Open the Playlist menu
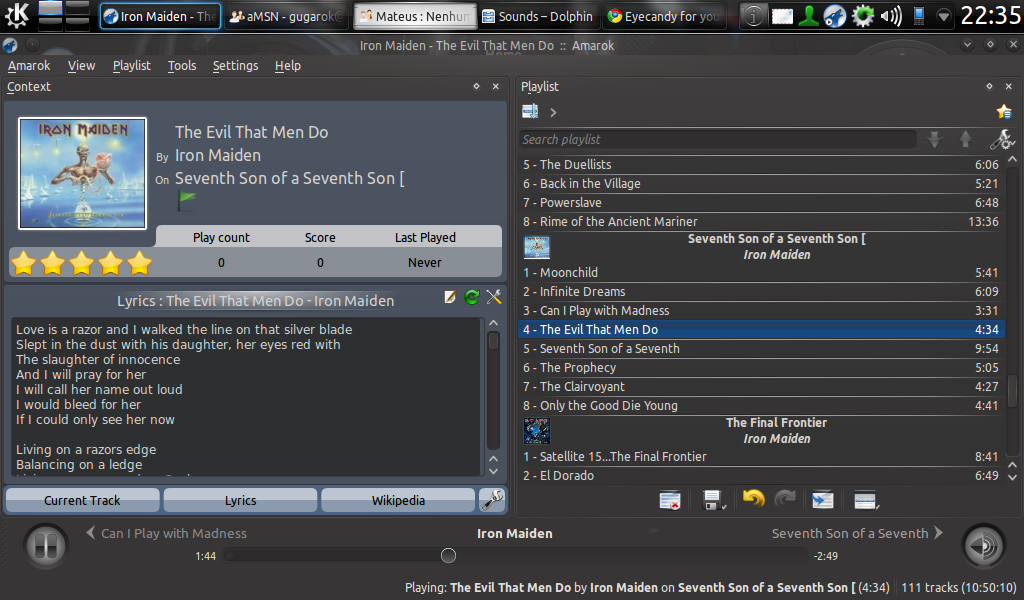This screenshot has width=1024, height=600. coord(131,65)
